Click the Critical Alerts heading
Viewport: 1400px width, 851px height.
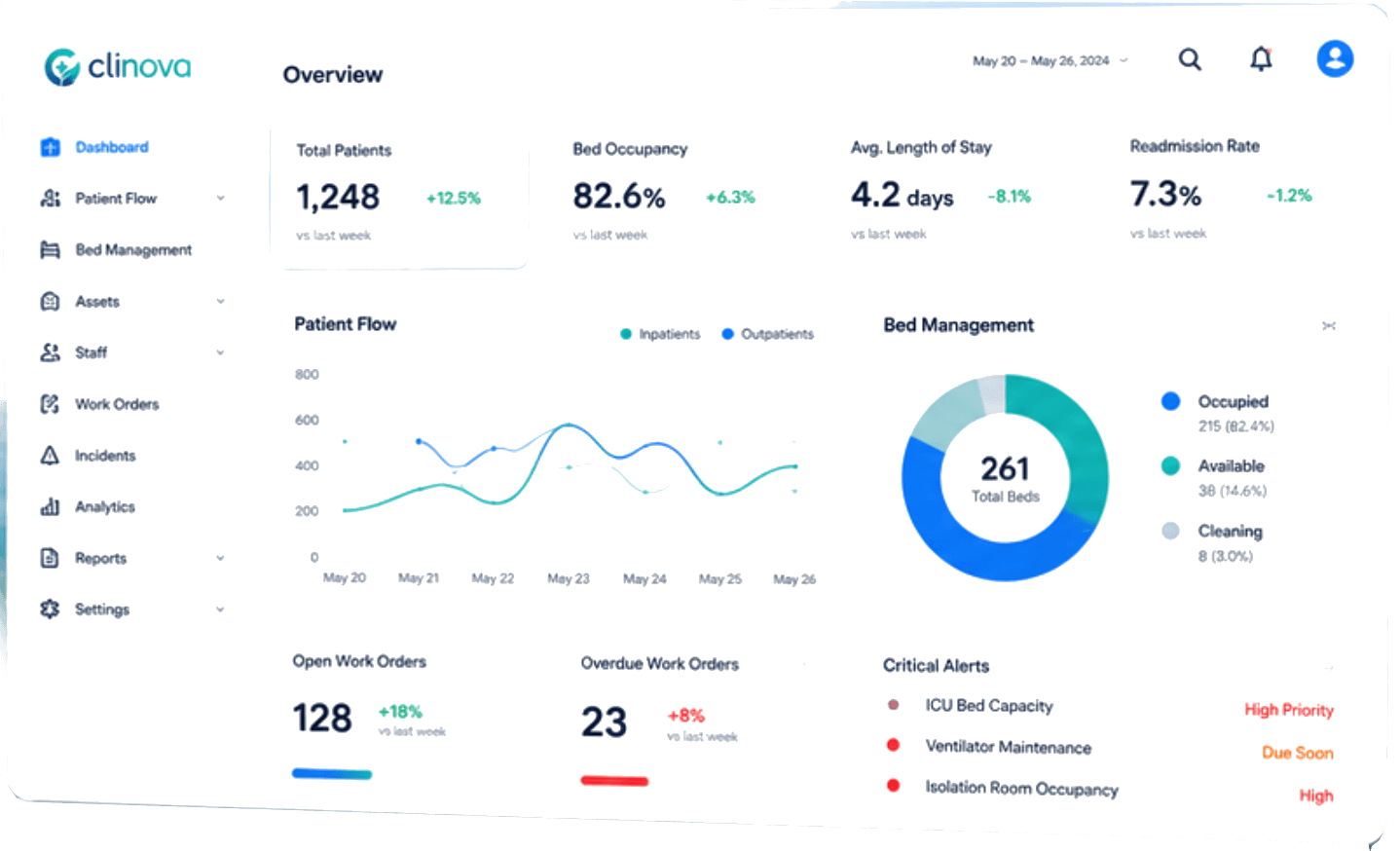click(x=936, y=666)
